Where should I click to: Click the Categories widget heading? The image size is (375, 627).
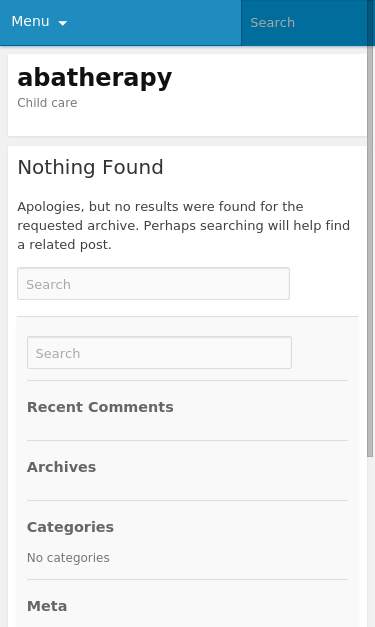pos(70,527)
